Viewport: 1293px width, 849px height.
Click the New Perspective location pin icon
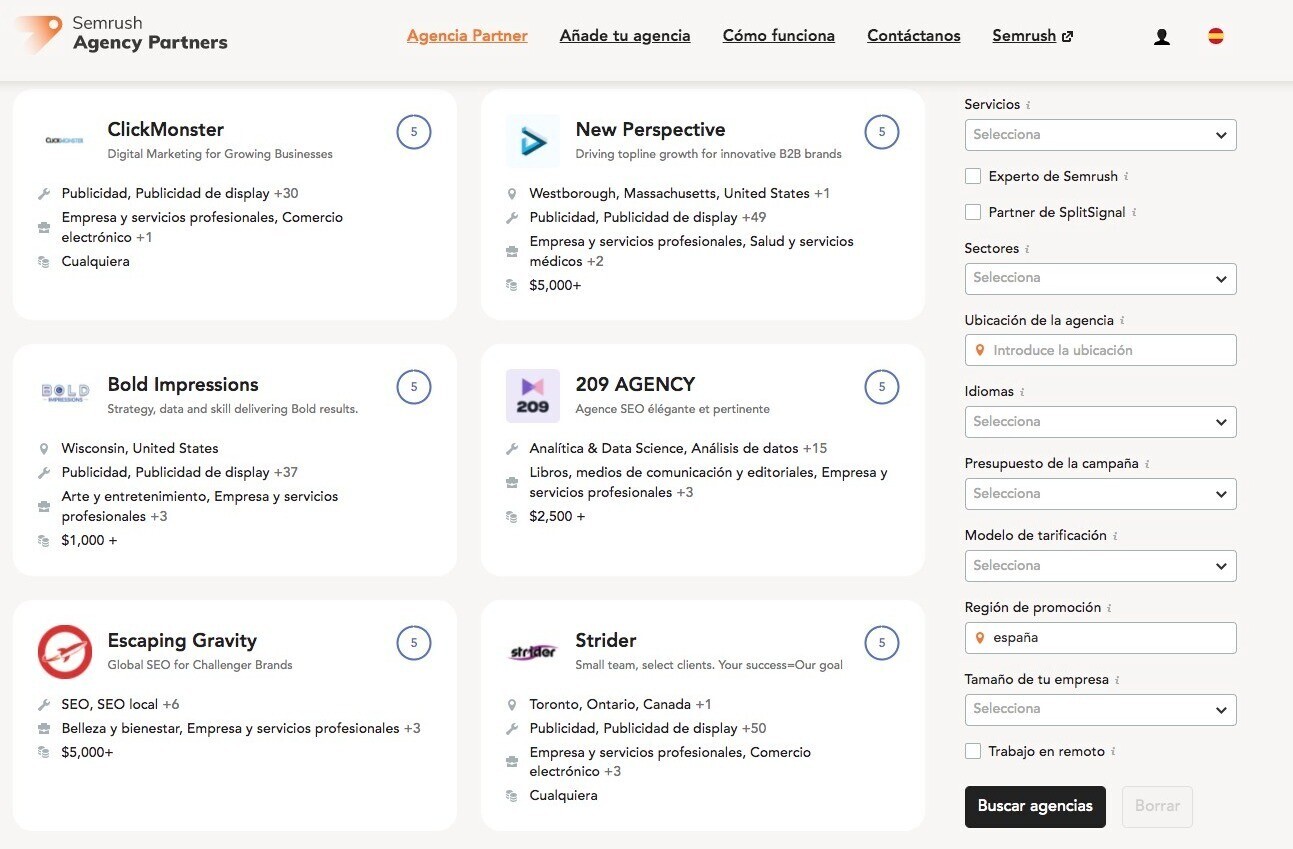coord(512,194)
